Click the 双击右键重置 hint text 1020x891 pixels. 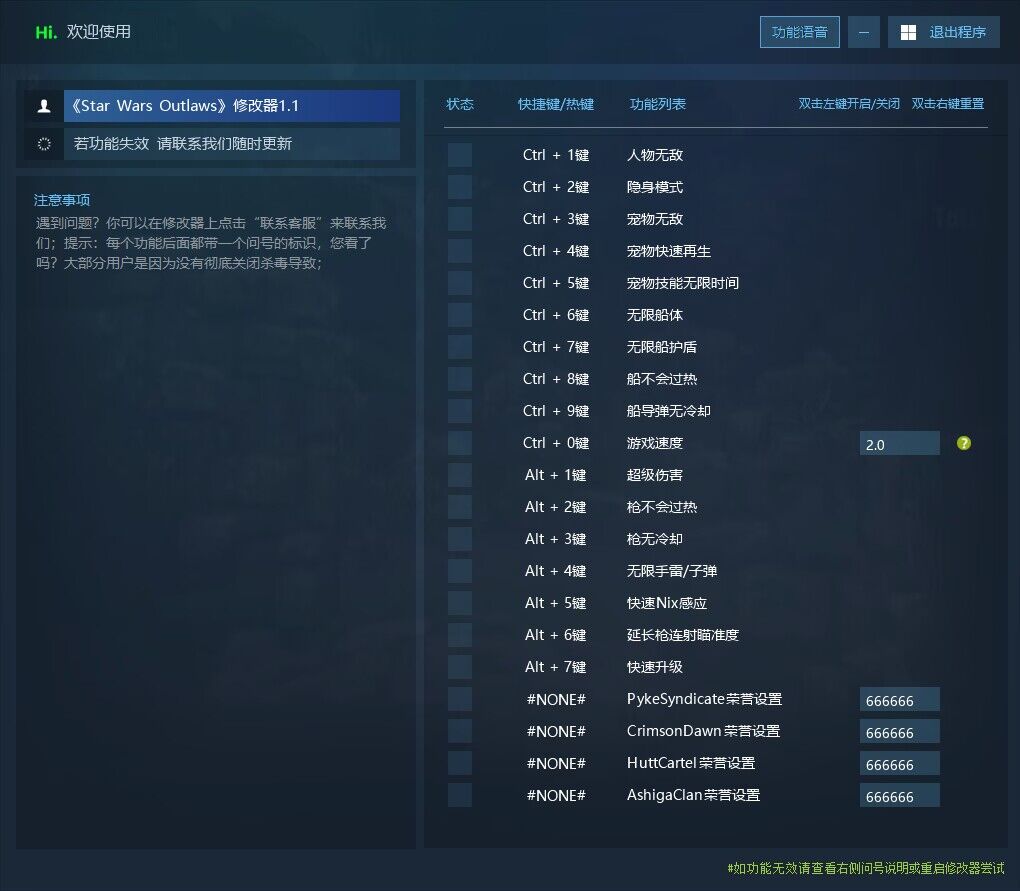coord(948,104)
